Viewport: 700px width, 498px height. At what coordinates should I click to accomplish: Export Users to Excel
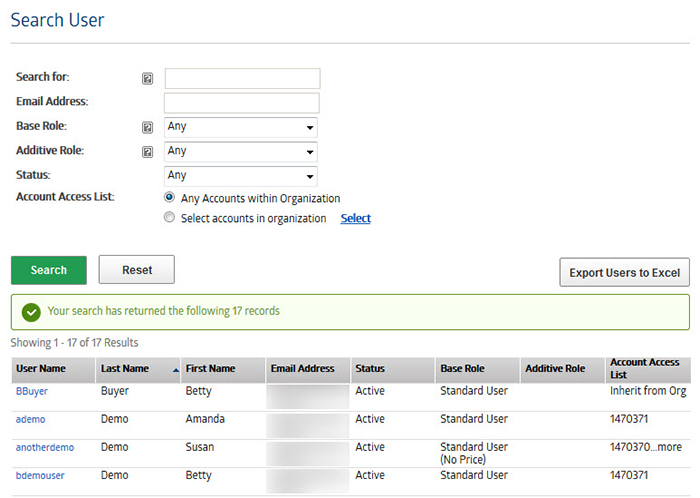625,272
